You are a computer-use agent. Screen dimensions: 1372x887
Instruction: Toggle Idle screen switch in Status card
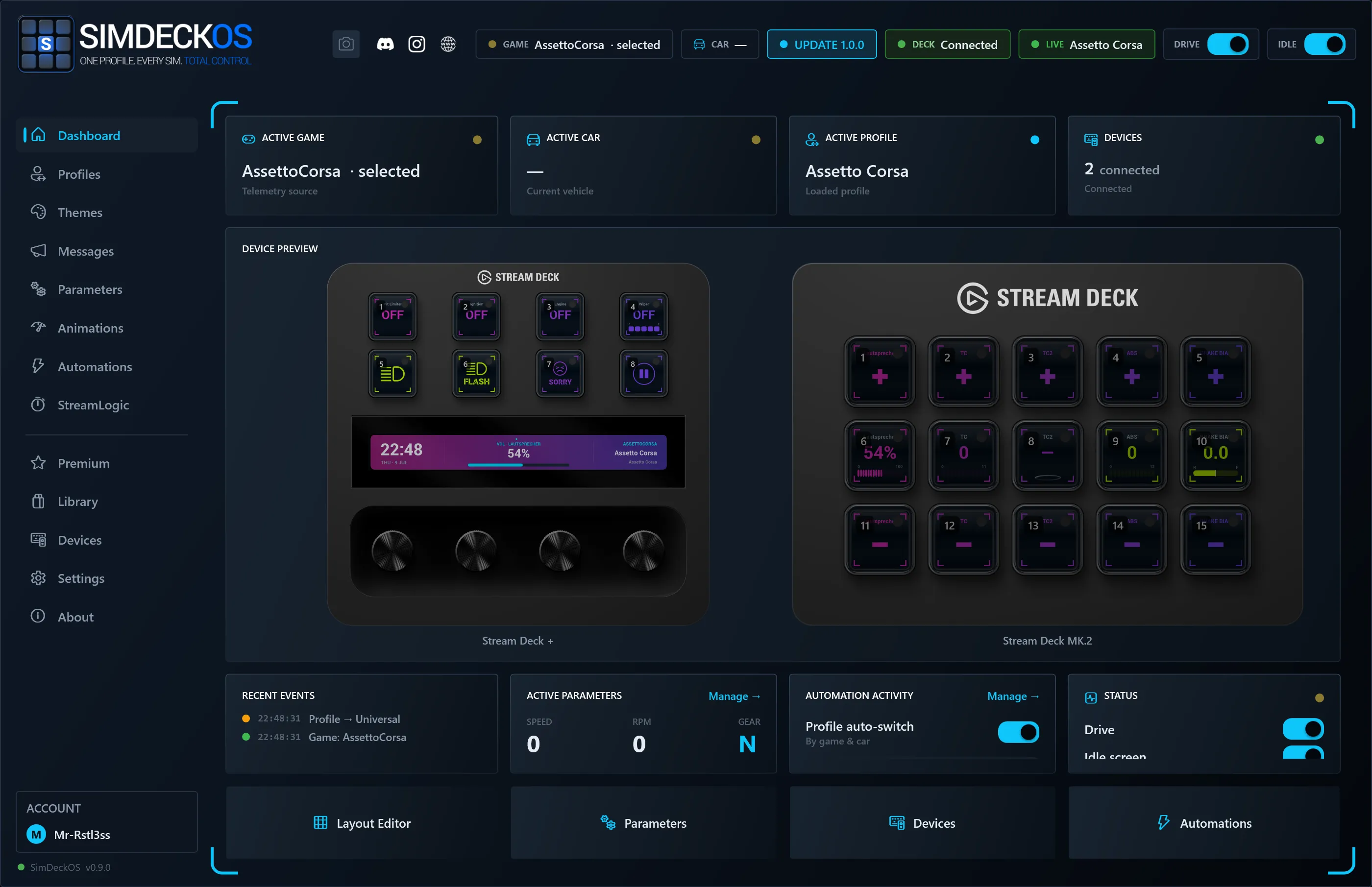[x=1303, y=753]
